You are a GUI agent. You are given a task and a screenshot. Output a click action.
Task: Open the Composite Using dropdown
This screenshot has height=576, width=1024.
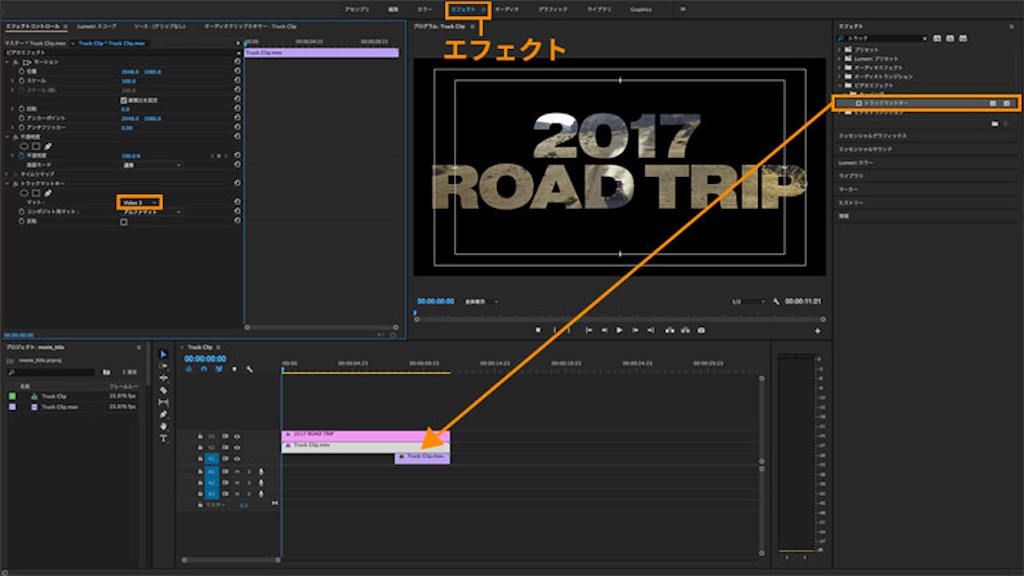(152, 212)
